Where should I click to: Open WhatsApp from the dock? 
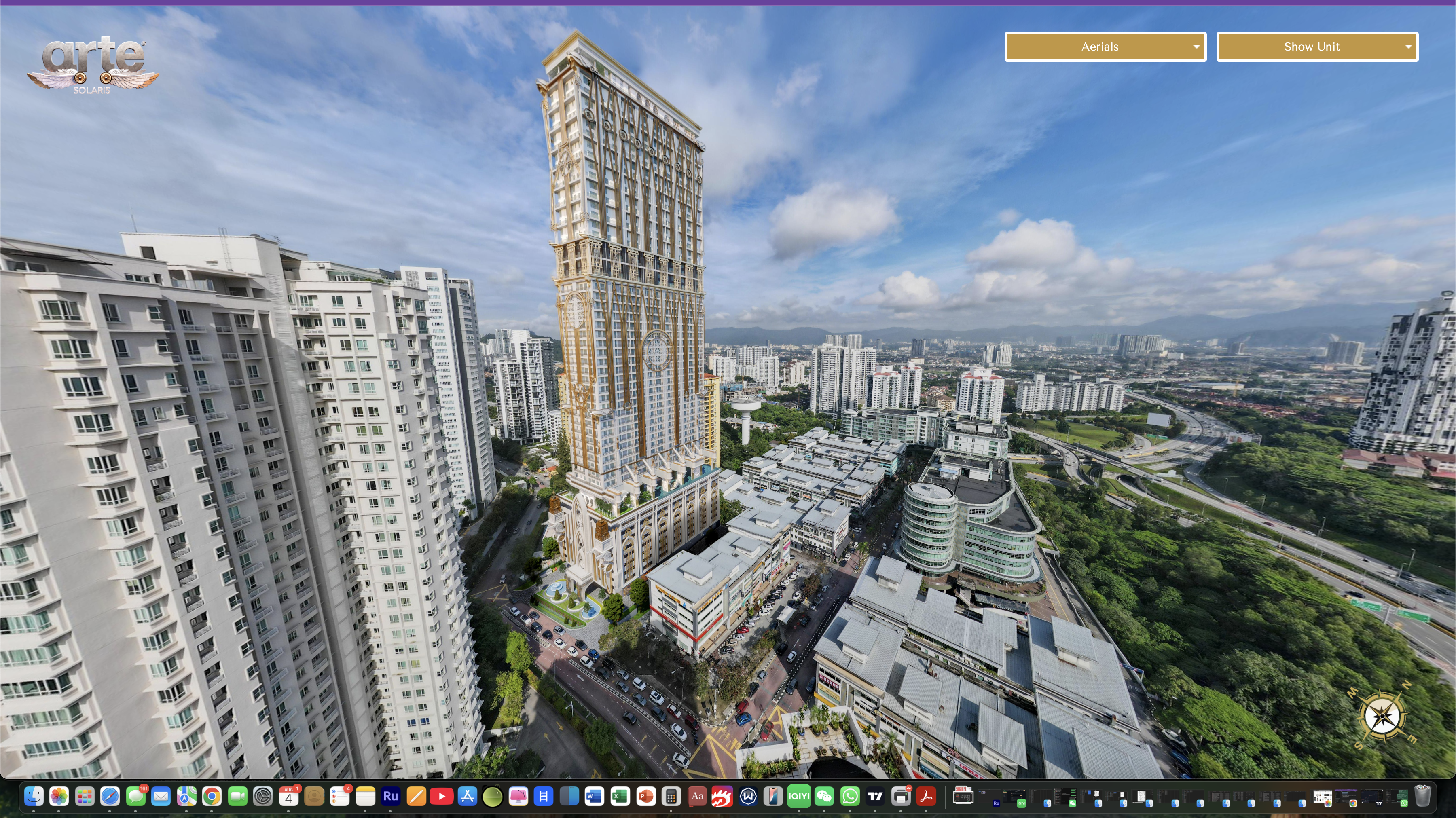tap(850, 797)
